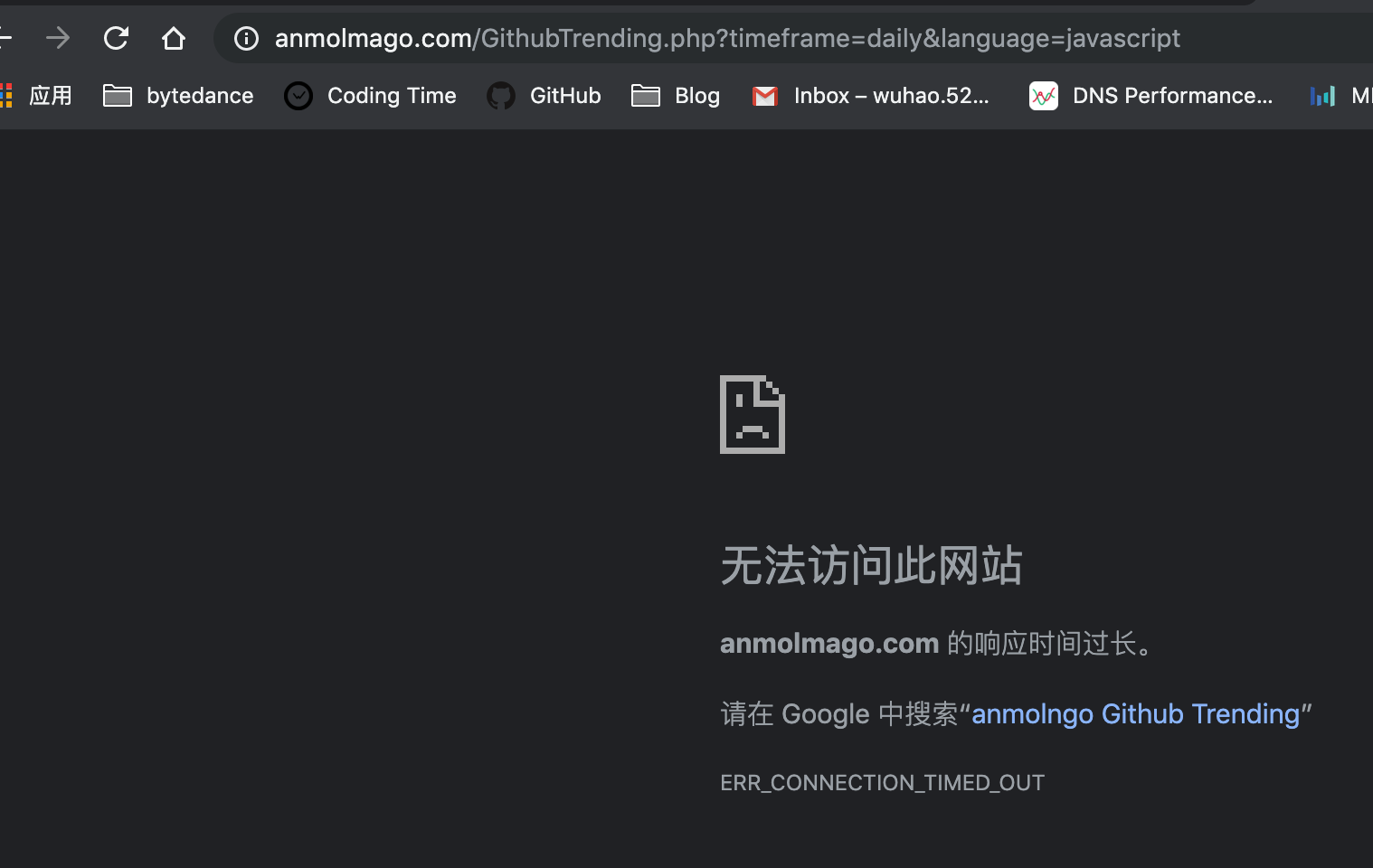
Task: Open the Coding Time bookmark label
Action: 392,95
